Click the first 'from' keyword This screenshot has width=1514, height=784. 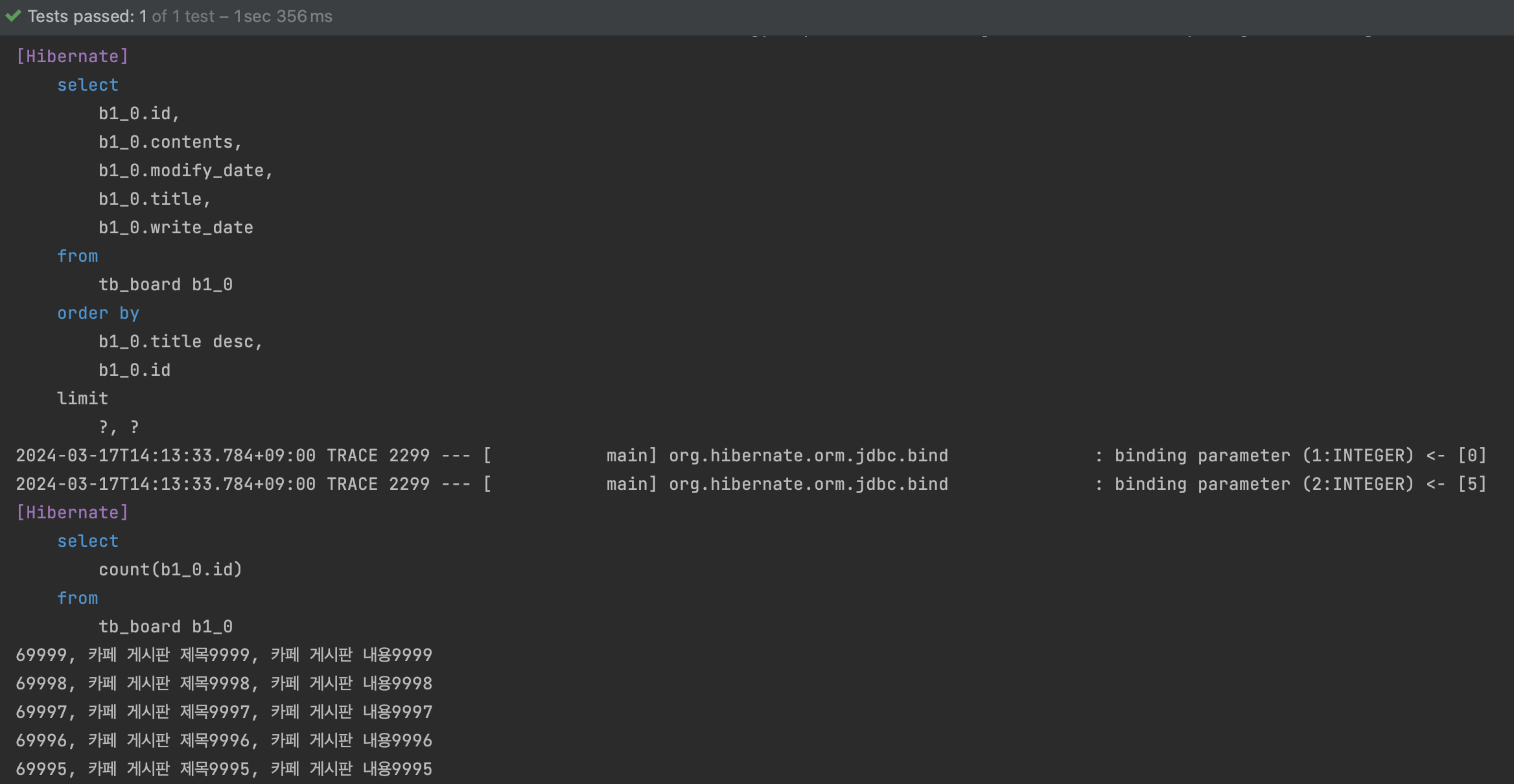point(78,256)
